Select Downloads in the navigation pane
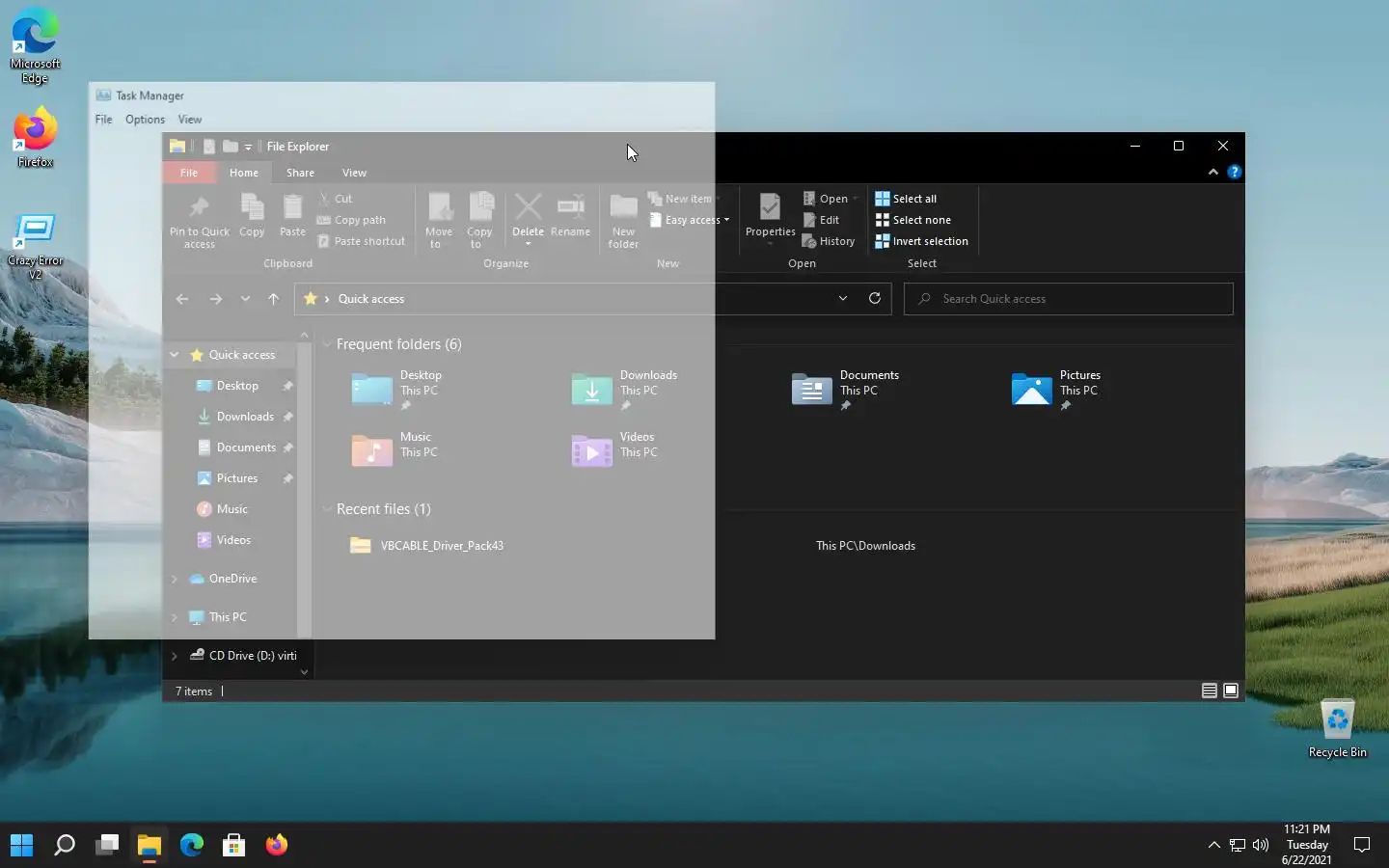 pos(245,417)
